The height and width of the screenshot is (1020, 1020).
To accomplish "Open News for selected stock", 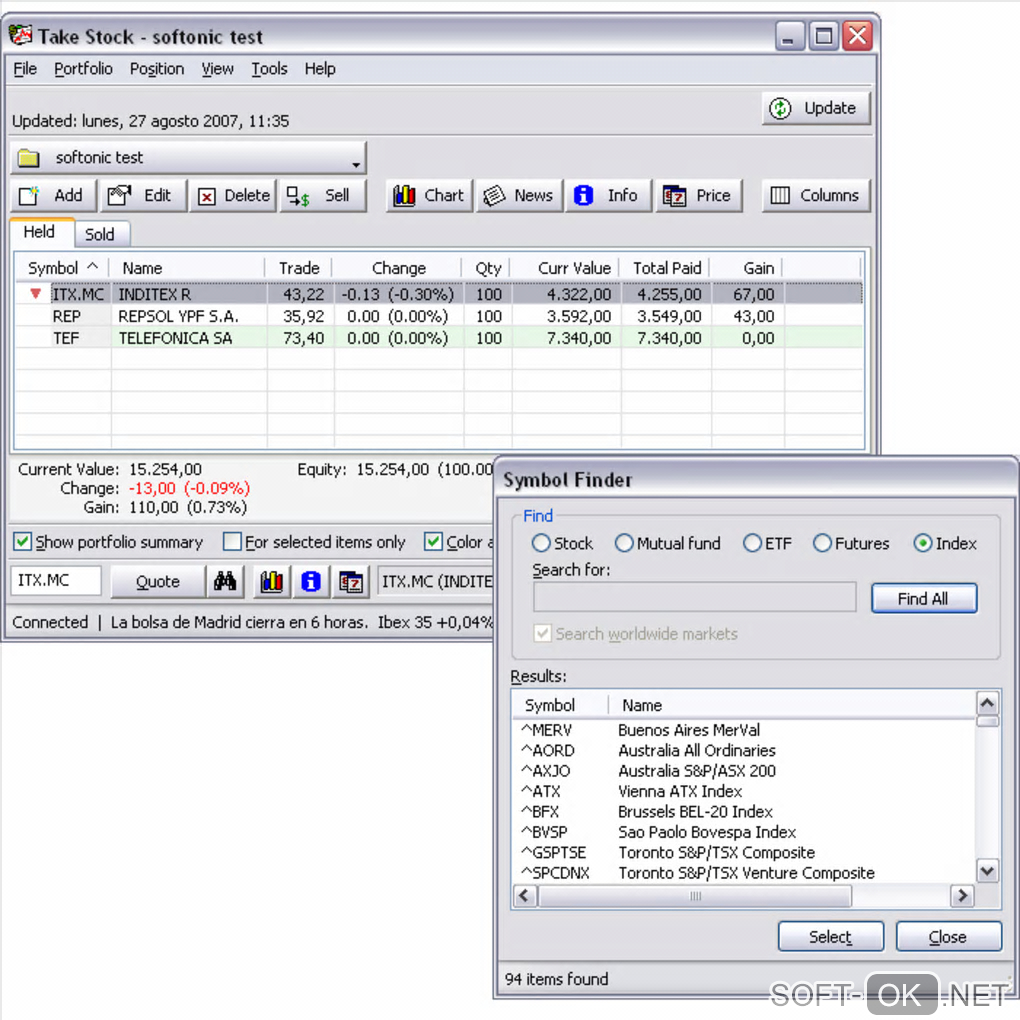I will tap(519, 196).
